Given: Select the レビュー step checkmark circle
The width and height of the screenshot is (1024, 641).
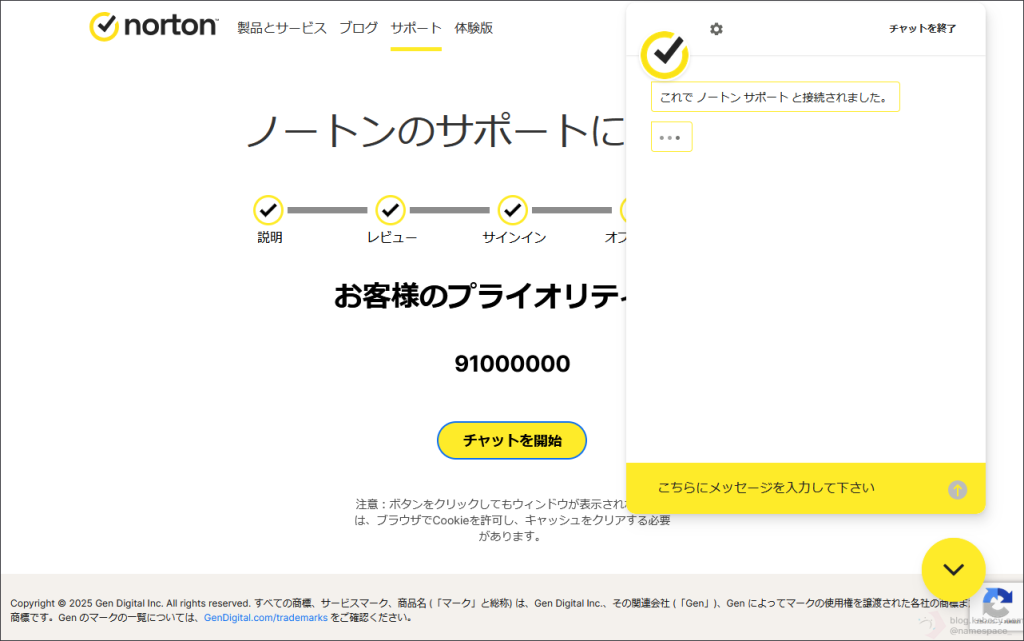Looking at the screenshot, I should pyautogui.click(x=390, y=210).
